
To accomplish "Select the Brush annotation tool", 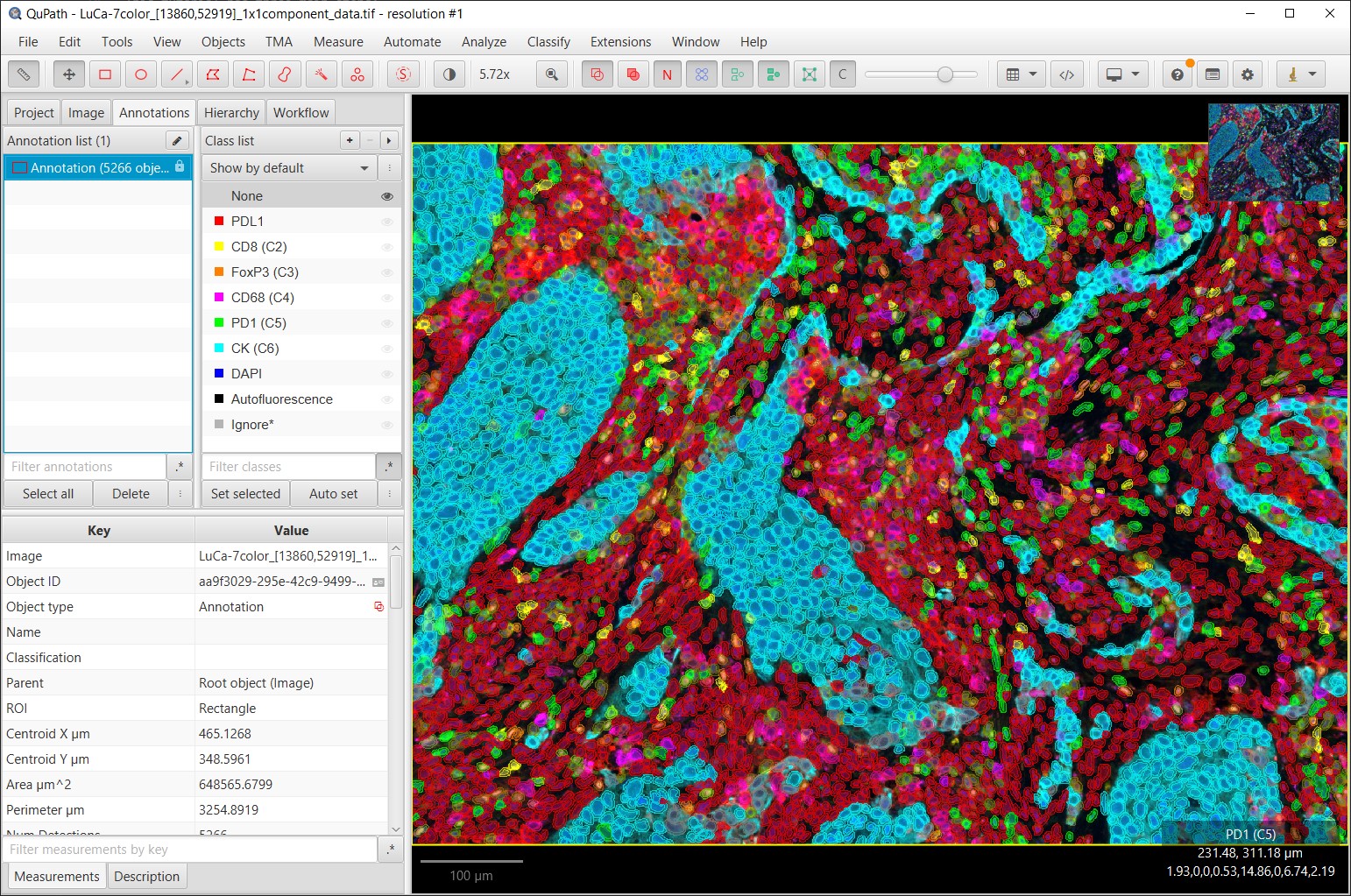I will click(x=285, y=74).
